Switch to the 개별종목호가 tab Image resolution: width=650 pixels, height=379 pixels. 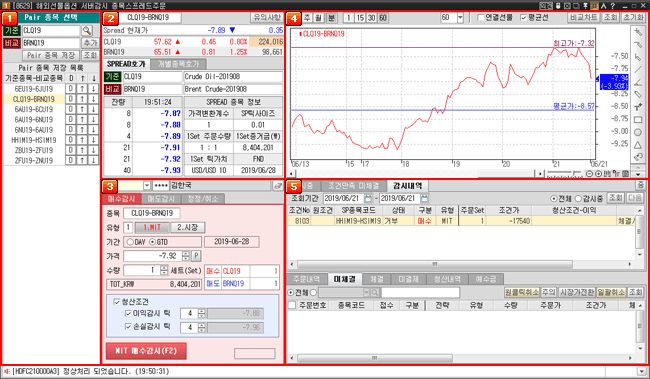(178, 64)
